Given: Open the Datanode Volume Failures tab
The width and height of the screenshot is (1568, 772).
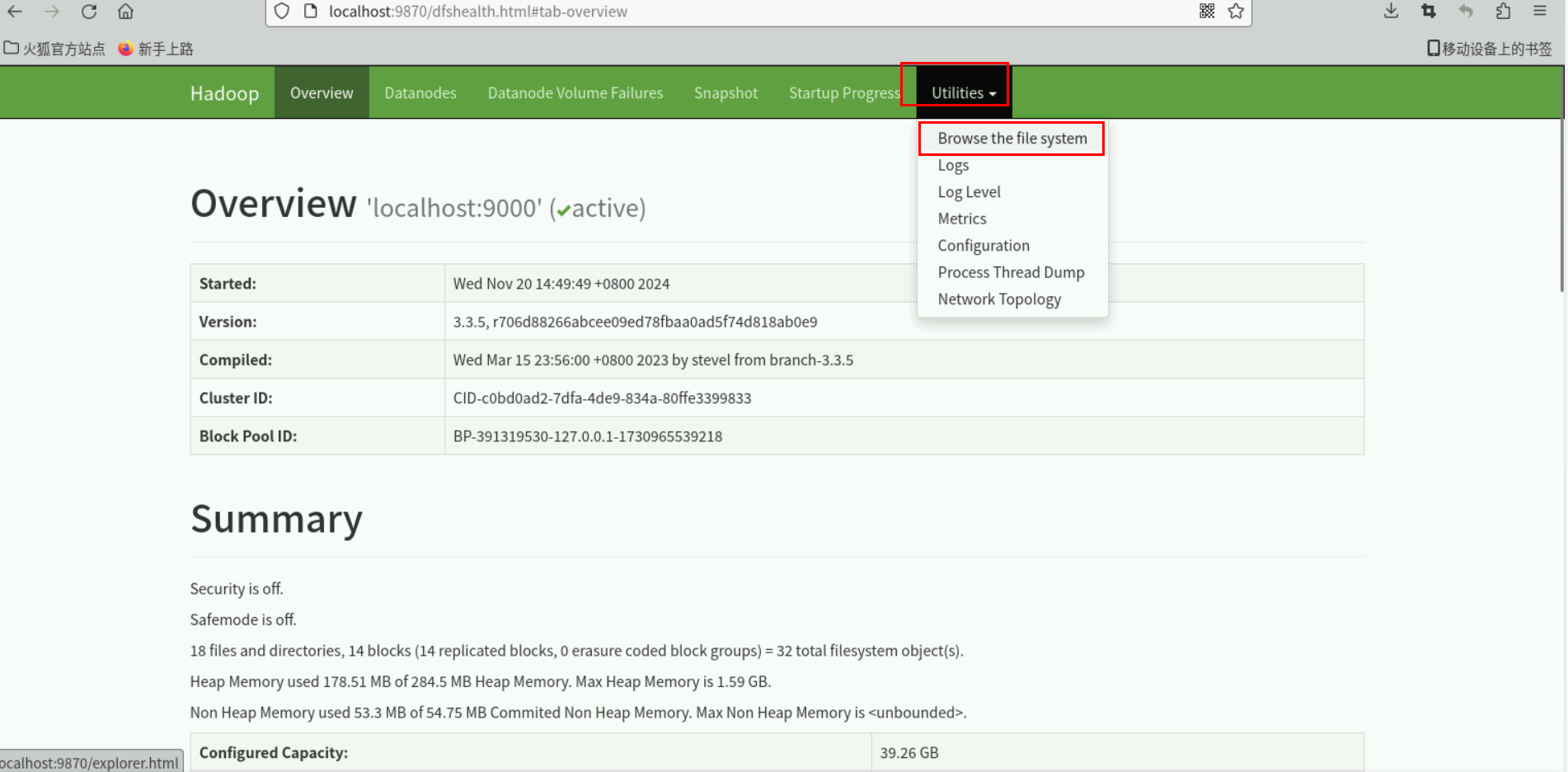Looking at the screenshot, I should (x=575, y=92).
